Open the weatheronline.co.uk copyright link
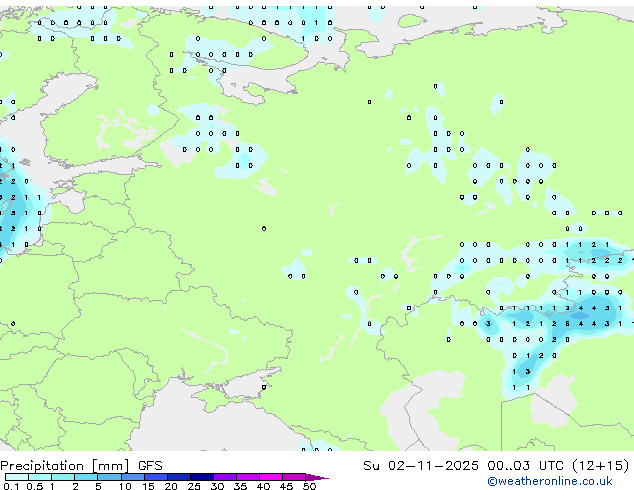 550,481
